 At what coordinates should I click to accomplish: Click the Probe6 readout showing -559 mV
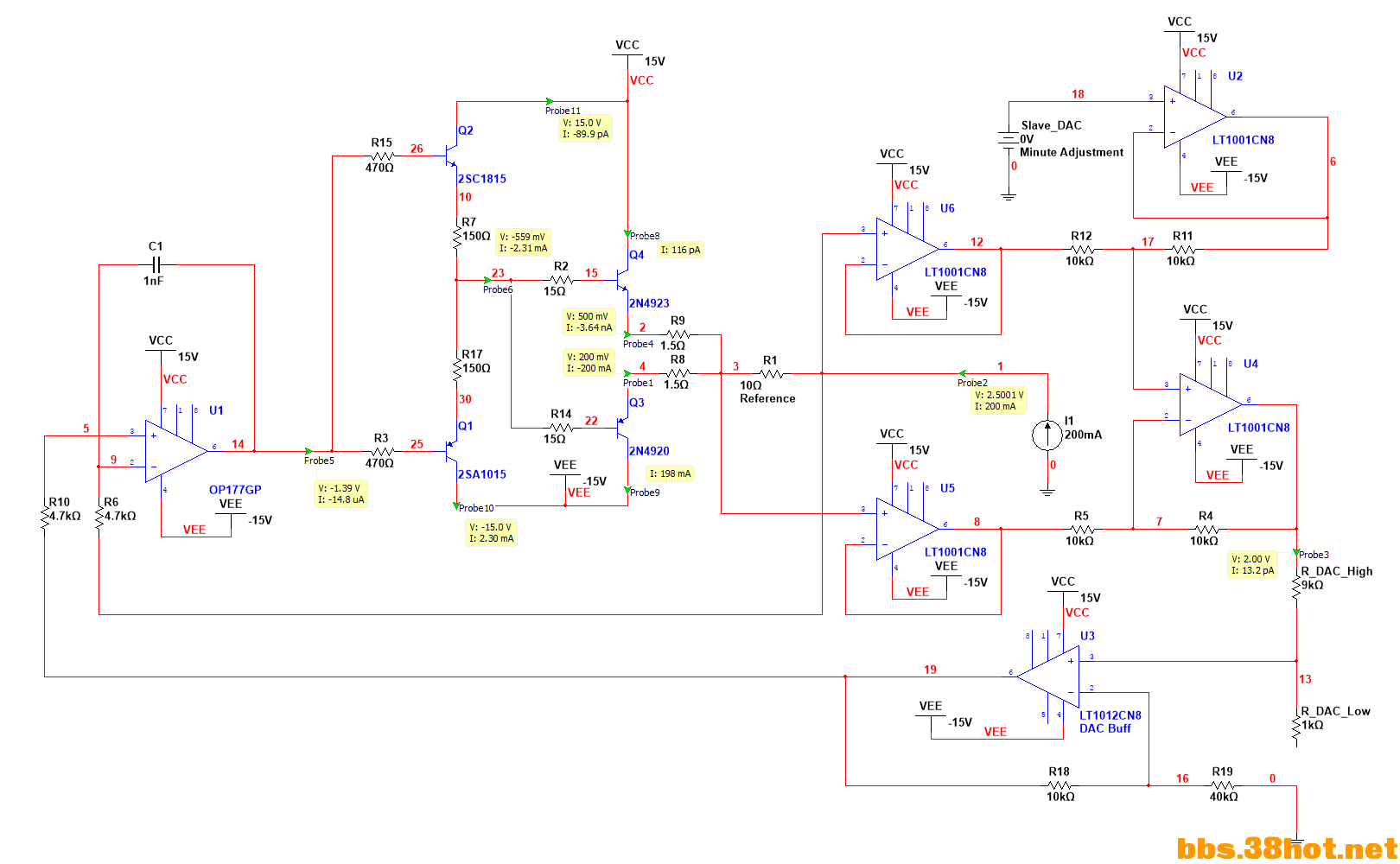click(x=523, y=242)
